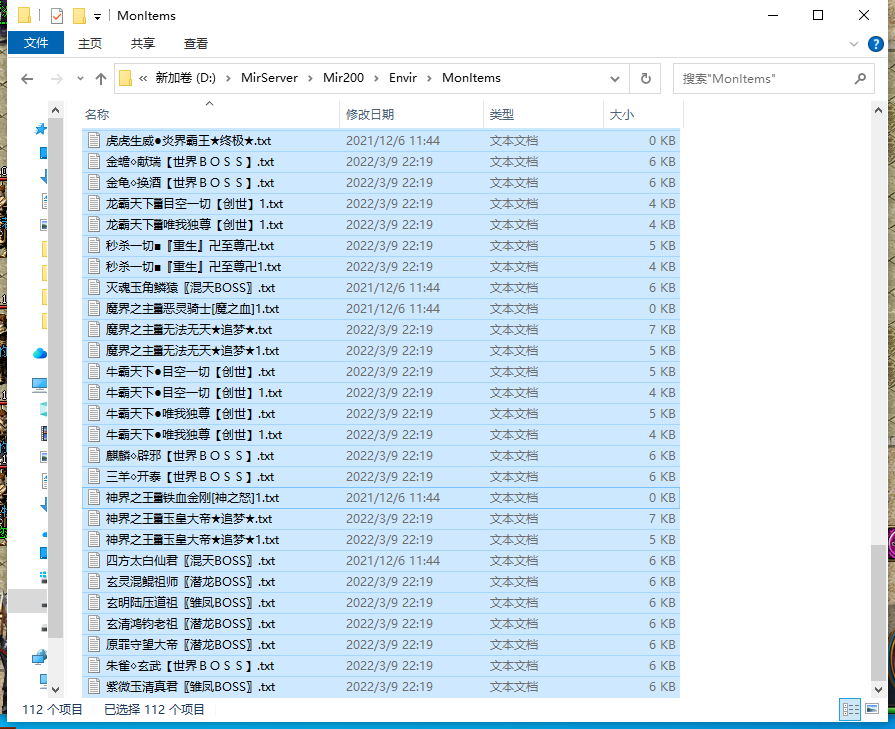Select file 虎虎生威●炎界霸王★终极★.txt
The width and height of the screenshot is (895, 729).
[x=381, y=140]
